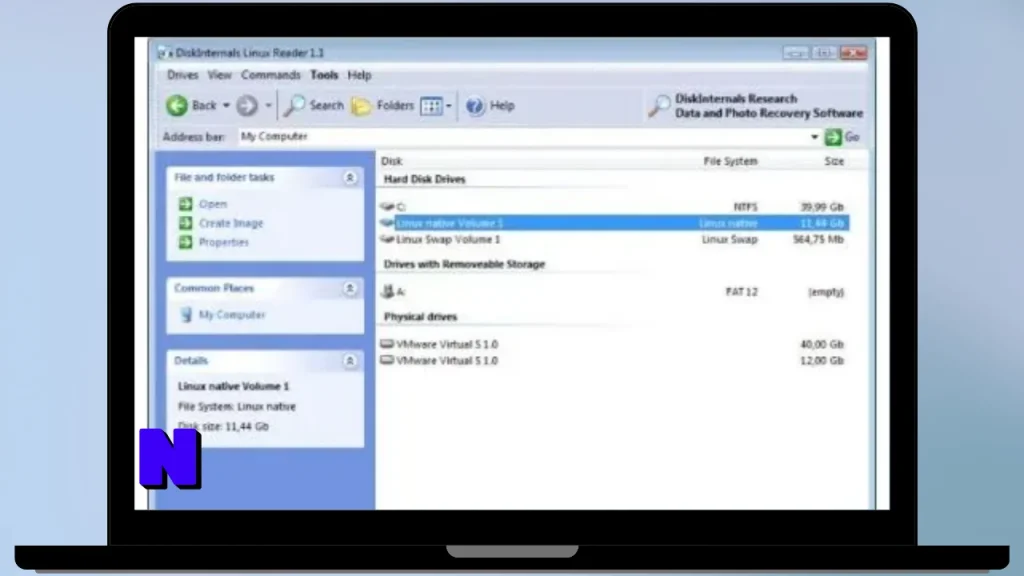Click the green Go button

click(842, 136)
